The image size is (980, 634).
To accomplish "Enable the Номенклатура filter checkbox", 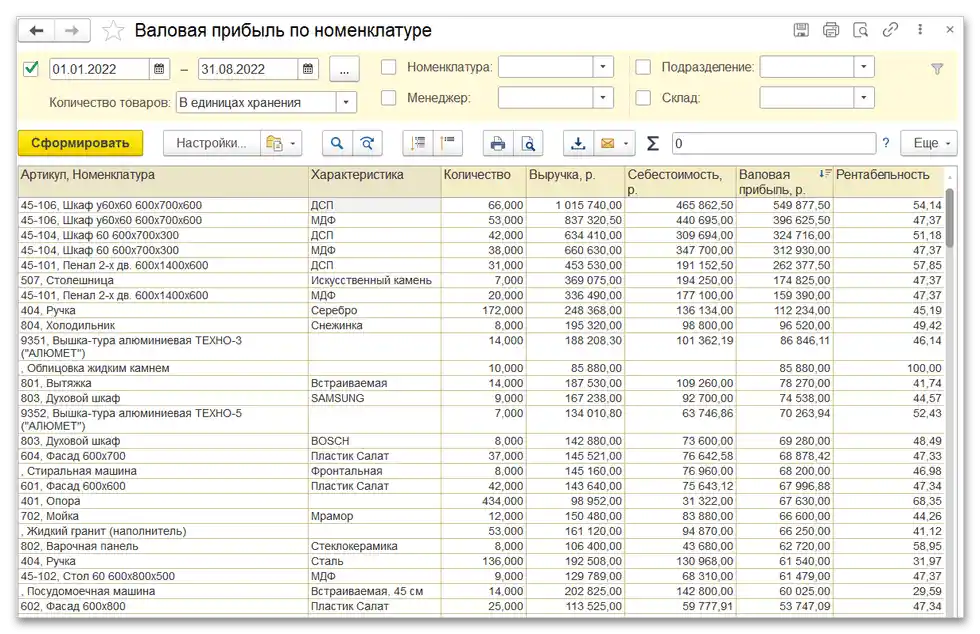I will pos(389,68).
